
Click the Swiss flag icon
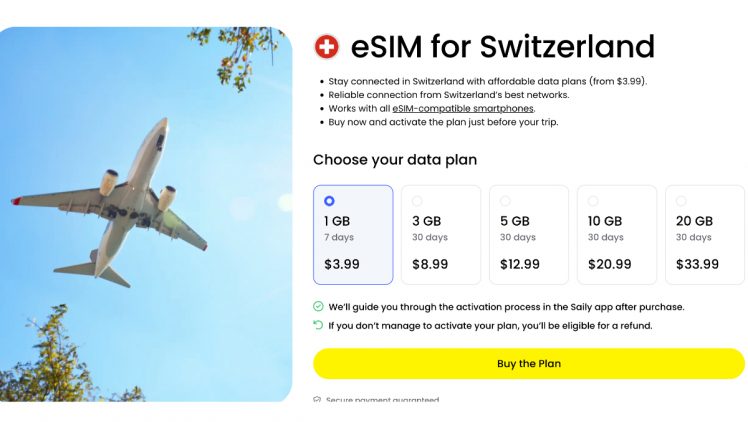[327, 46]
